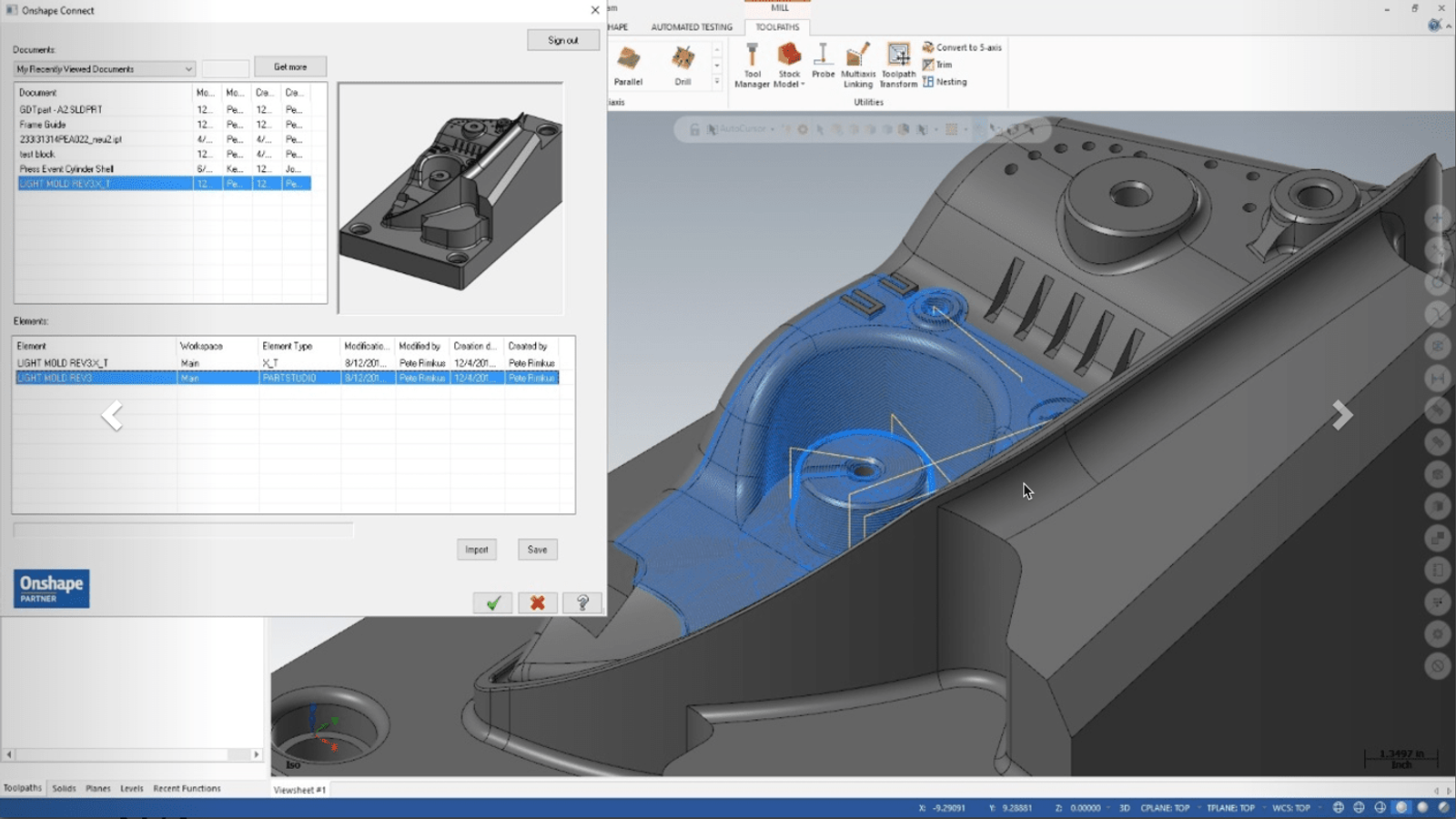The width and height of the screenshot is (1456, 819).
Task: Switch to the Solids tab
Action: (x=64, y=789)
